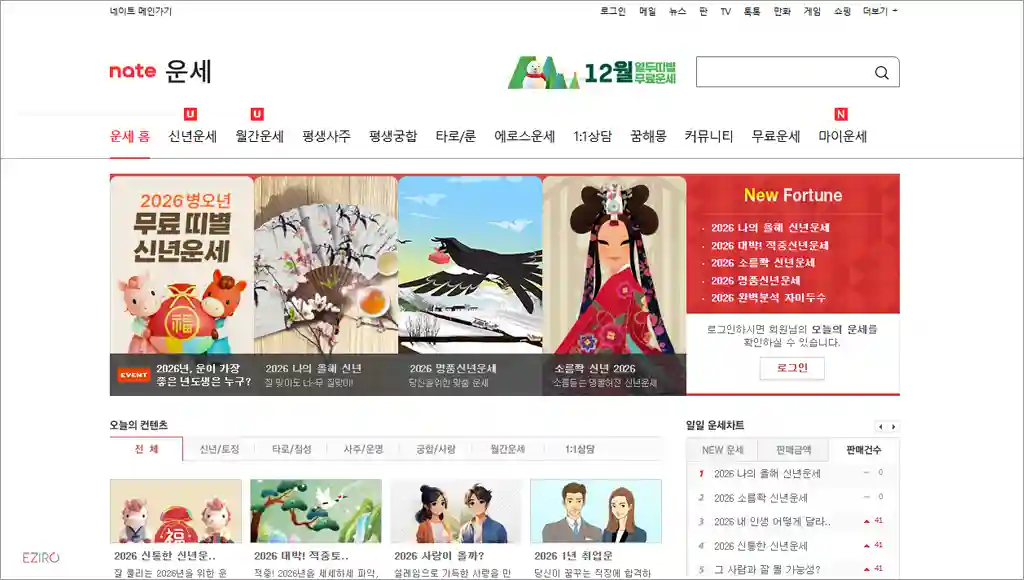Image resolution: width=1024 pixels, height=580 pixels.
Task: Click the 로그인 button in the New Fortune panel
Action: pyautogui.click(x=791, y=367)
